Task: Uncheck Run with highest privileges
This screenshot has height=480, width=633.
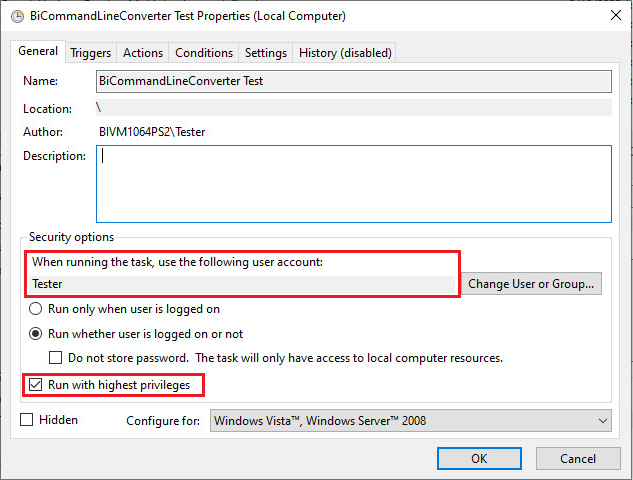Action: (x=35, y=384)
